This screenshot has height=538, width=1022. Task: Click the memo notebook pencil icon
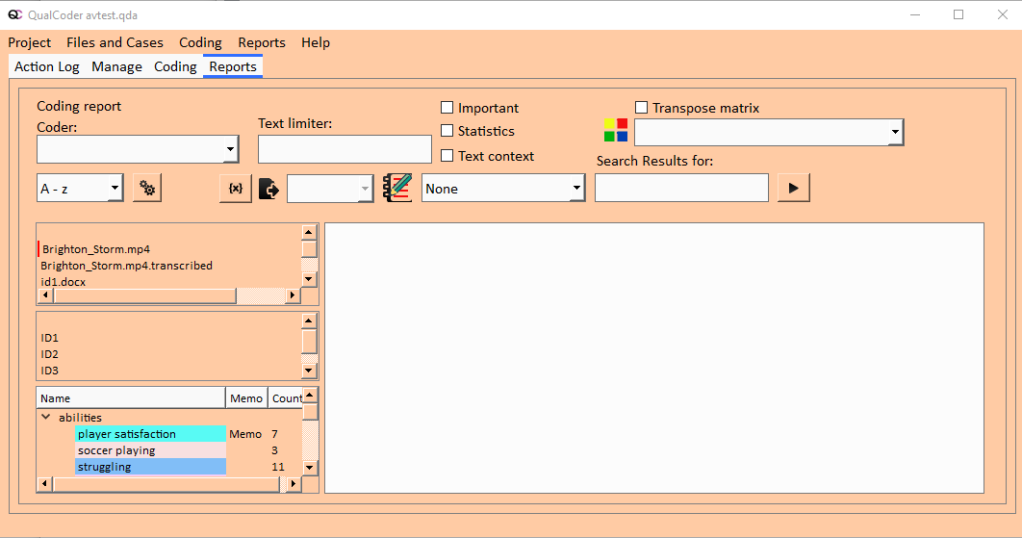click(397, 188)
